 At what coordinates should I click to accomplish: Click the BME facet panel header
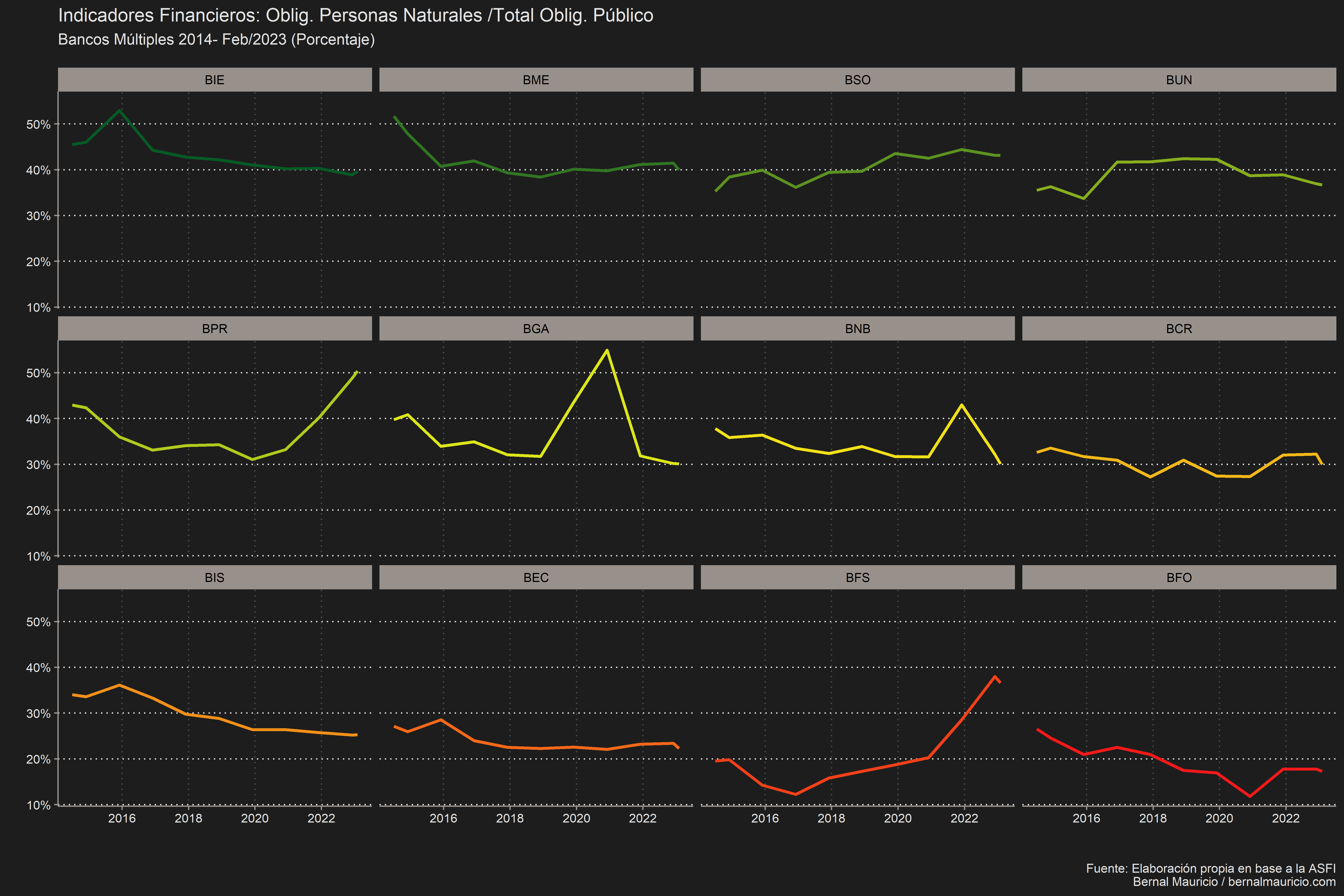(536, 80)
